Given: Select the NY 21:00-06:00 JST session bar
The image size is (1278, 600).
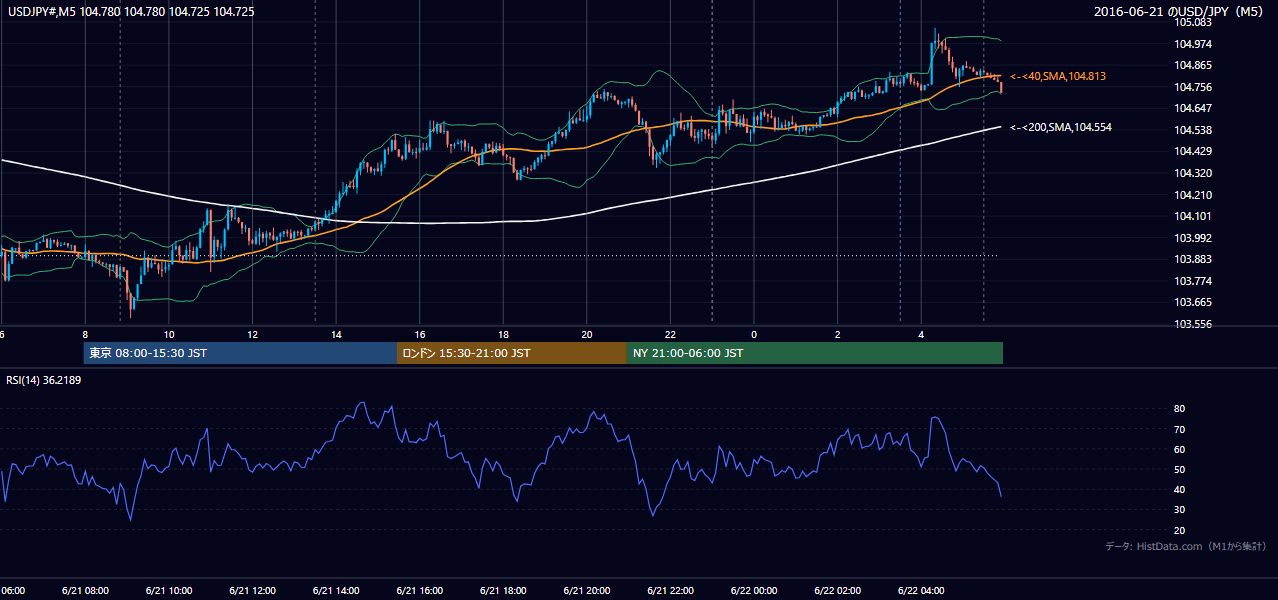Looking at the screenshot, I should 815,353.
